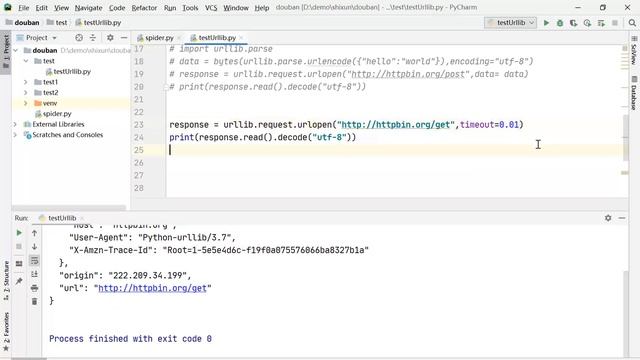This screenshot has width=640, height=360.
Task: Select testUrllib.py in the project tree
Action: tap(68, 72)
